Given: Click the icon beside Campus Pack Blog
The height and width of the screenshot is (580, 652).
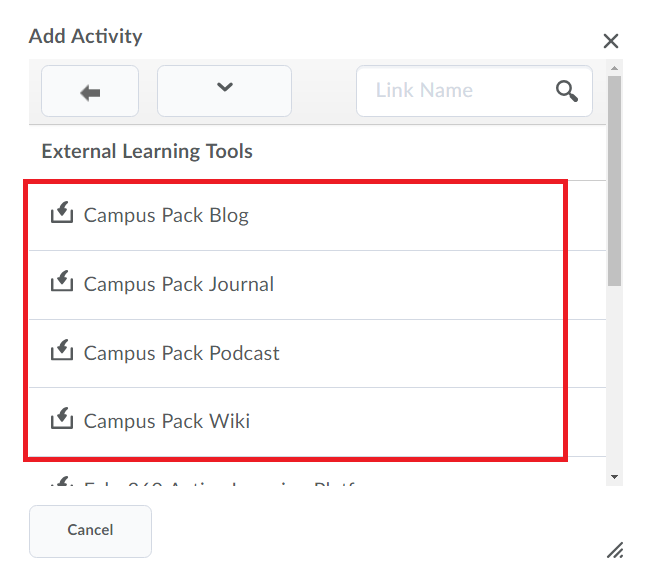Looking at the screenshot, I should point(62,212).
